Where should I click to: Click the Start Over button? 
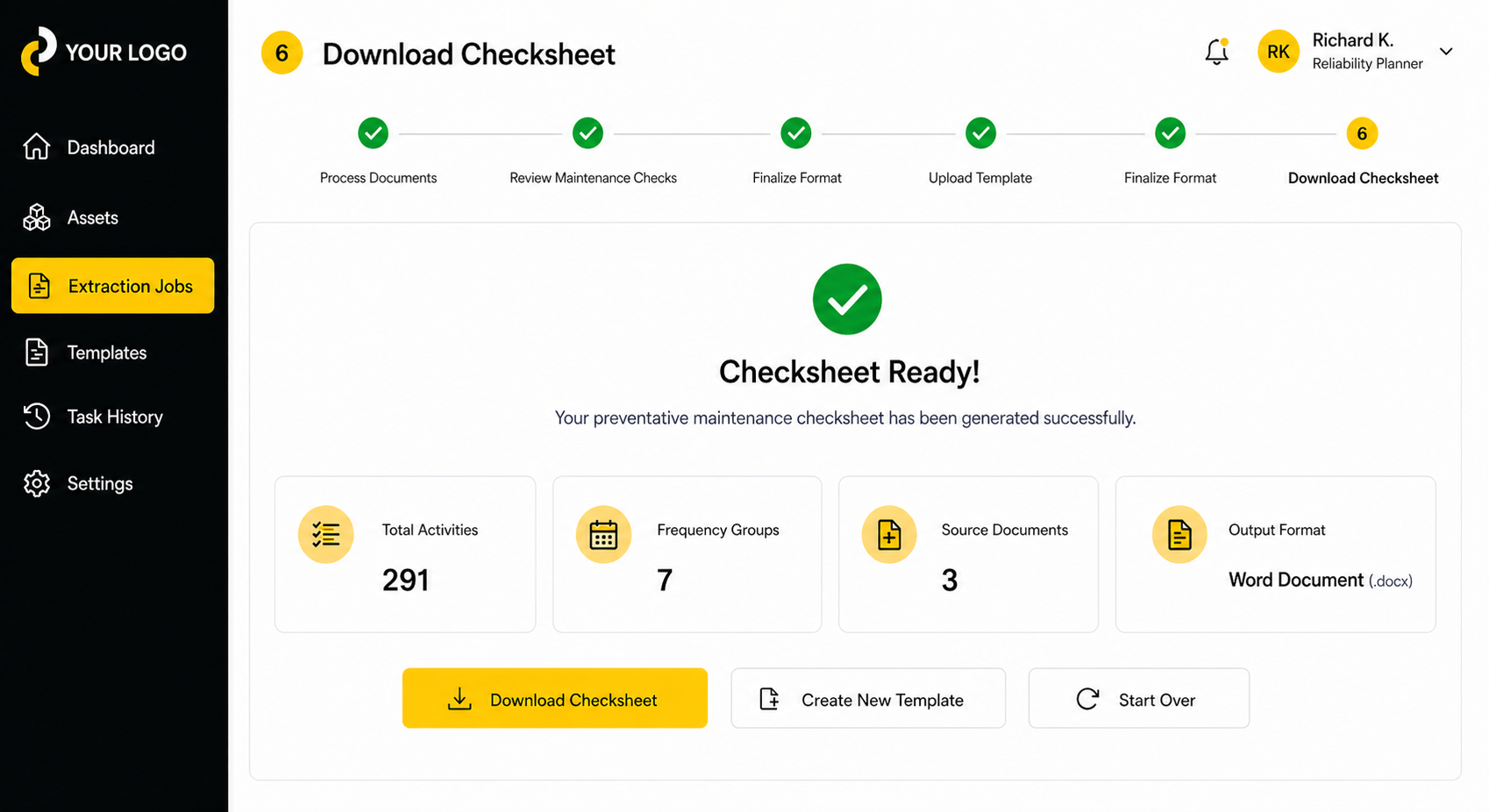(x=1138, y=699)
